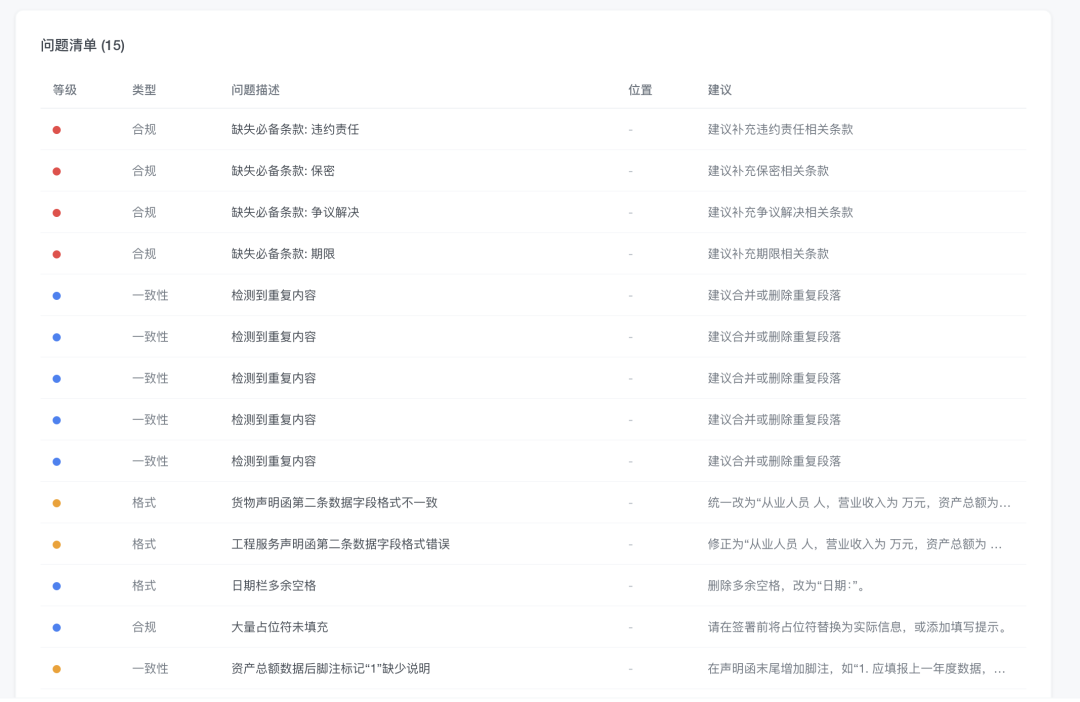This screenshot has width=1080, height=702.
Task: Click the 等级 column header
Action: pos(65,90)
